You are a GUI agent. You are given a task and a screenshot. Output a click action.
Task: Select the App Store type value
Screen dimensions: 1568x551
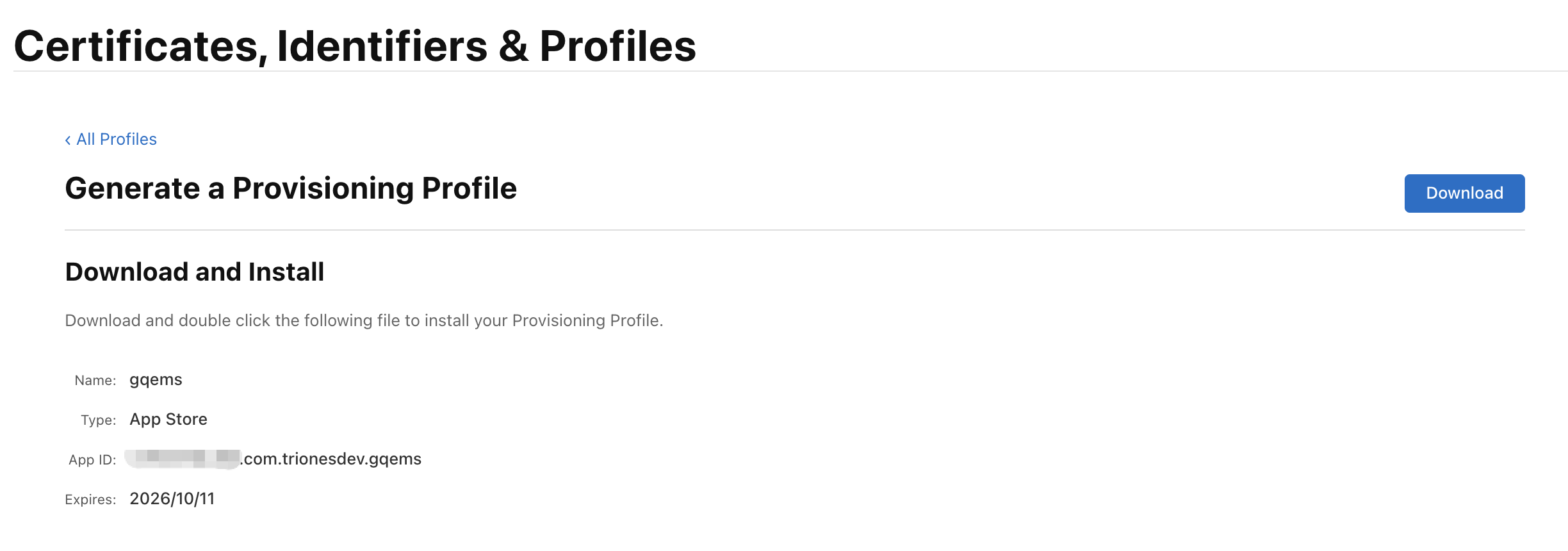168,419
